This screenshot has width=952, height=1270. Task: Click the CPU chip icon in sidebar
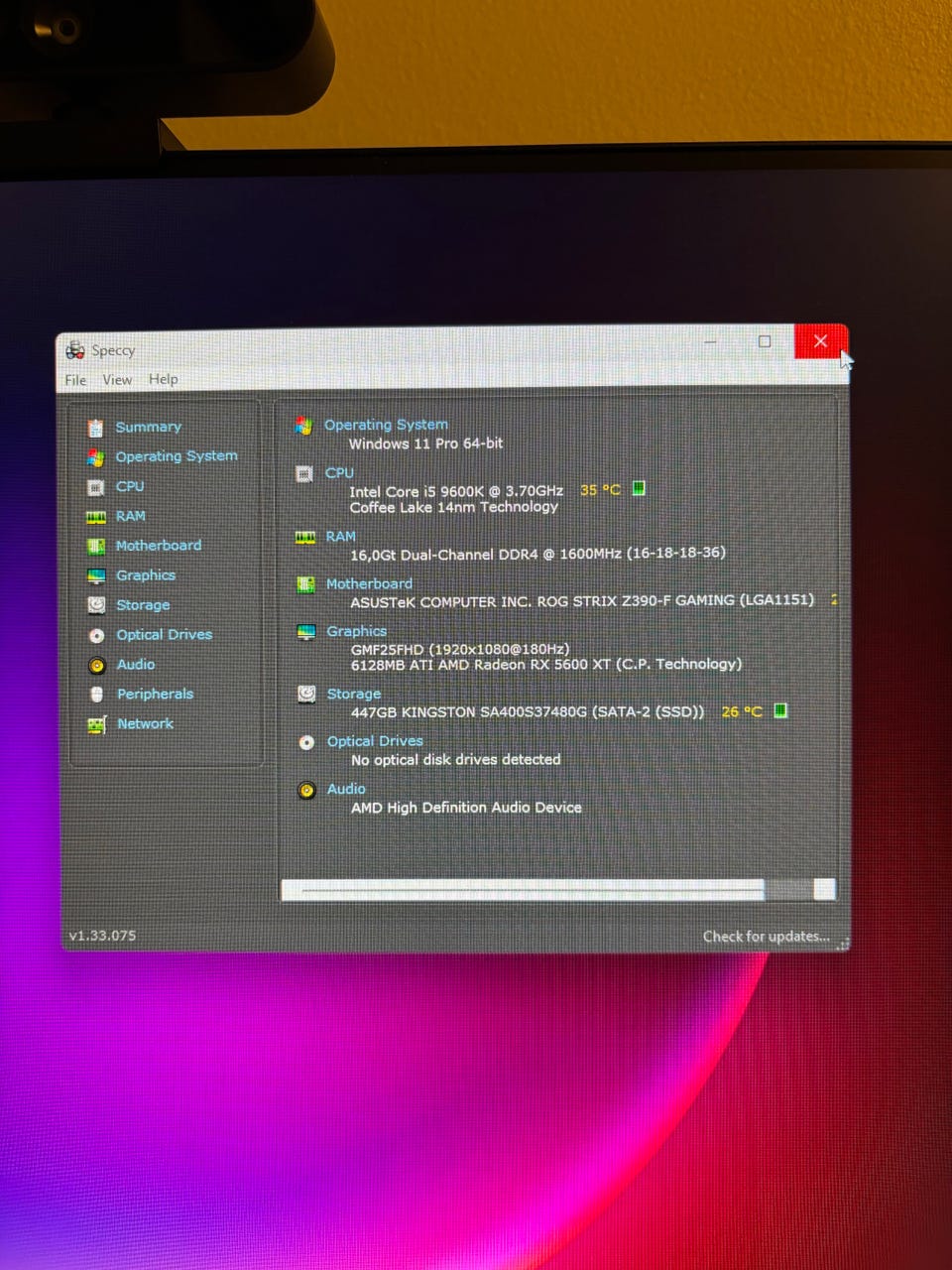95,487
